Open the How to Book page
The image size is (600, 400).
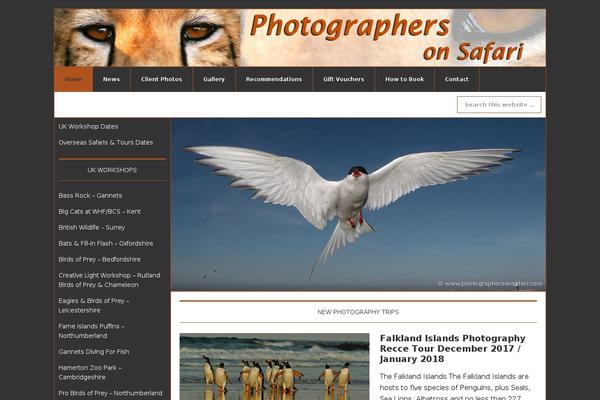click(404, 79)
